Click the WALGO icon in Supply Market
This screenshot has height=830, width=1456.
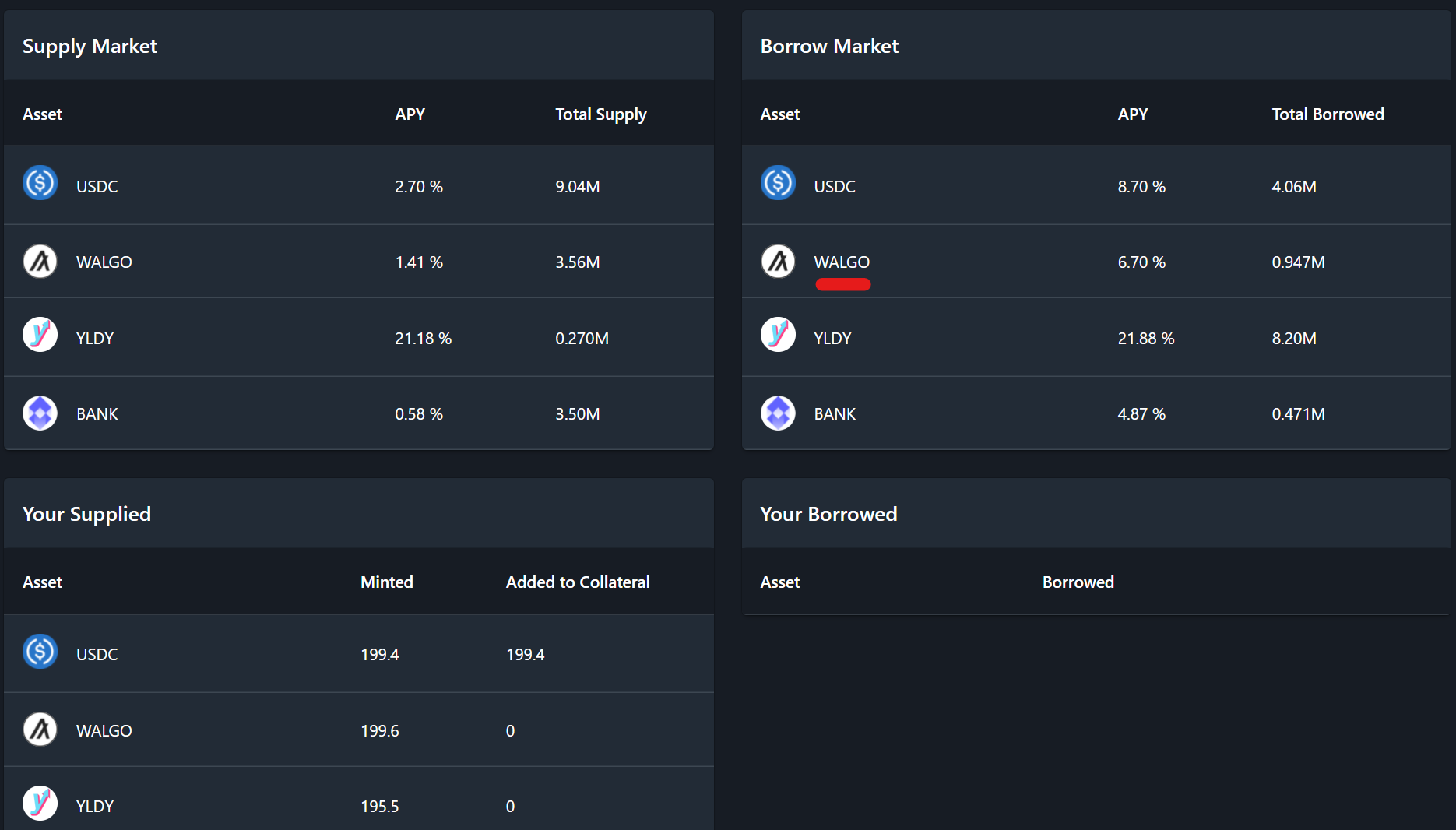40,262
